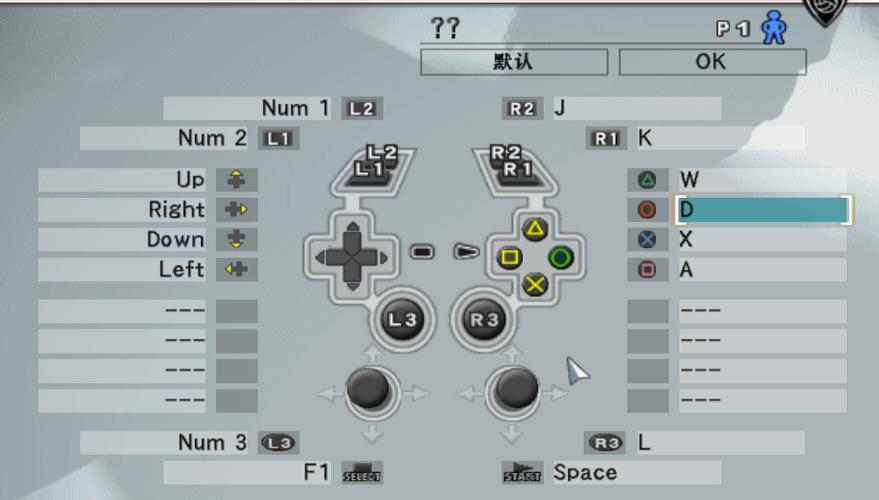This screenshot has width=879, height=500.
Task: Select the Left key binding field
Action: pyautogui.click(x=122, y=270)
